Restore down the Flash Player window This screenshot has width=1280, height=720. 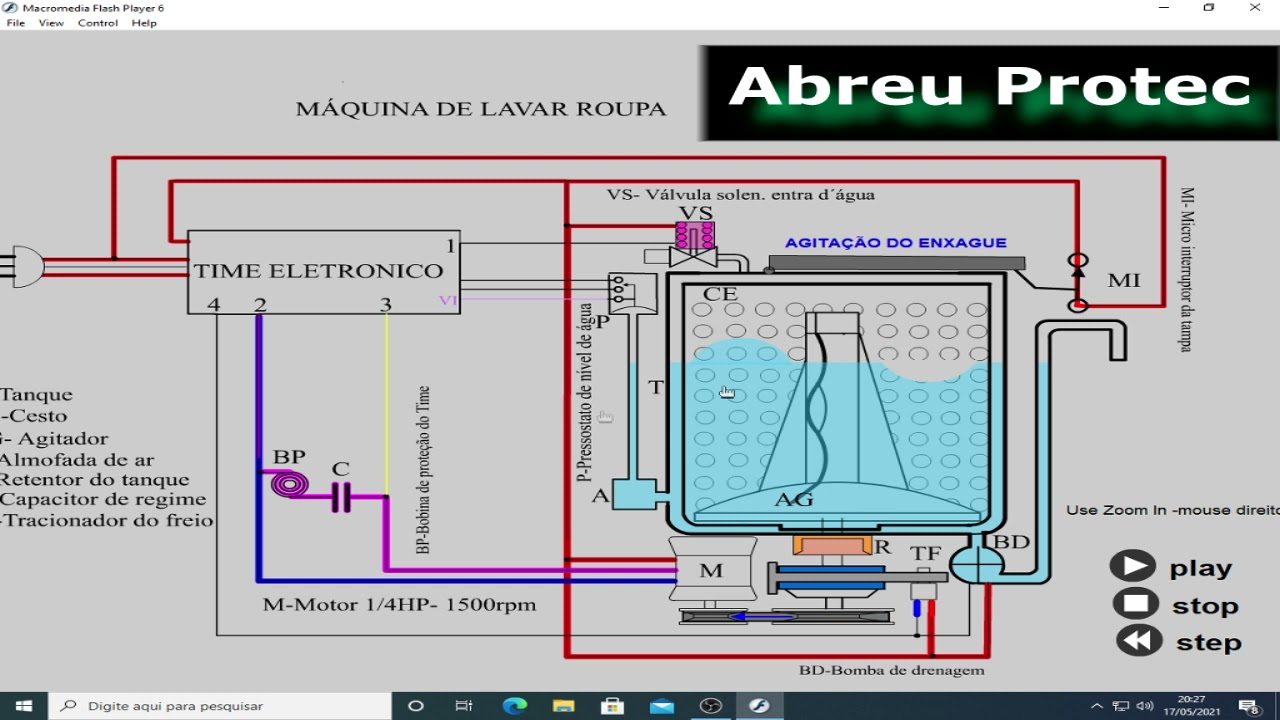[x=1209, y=8]
